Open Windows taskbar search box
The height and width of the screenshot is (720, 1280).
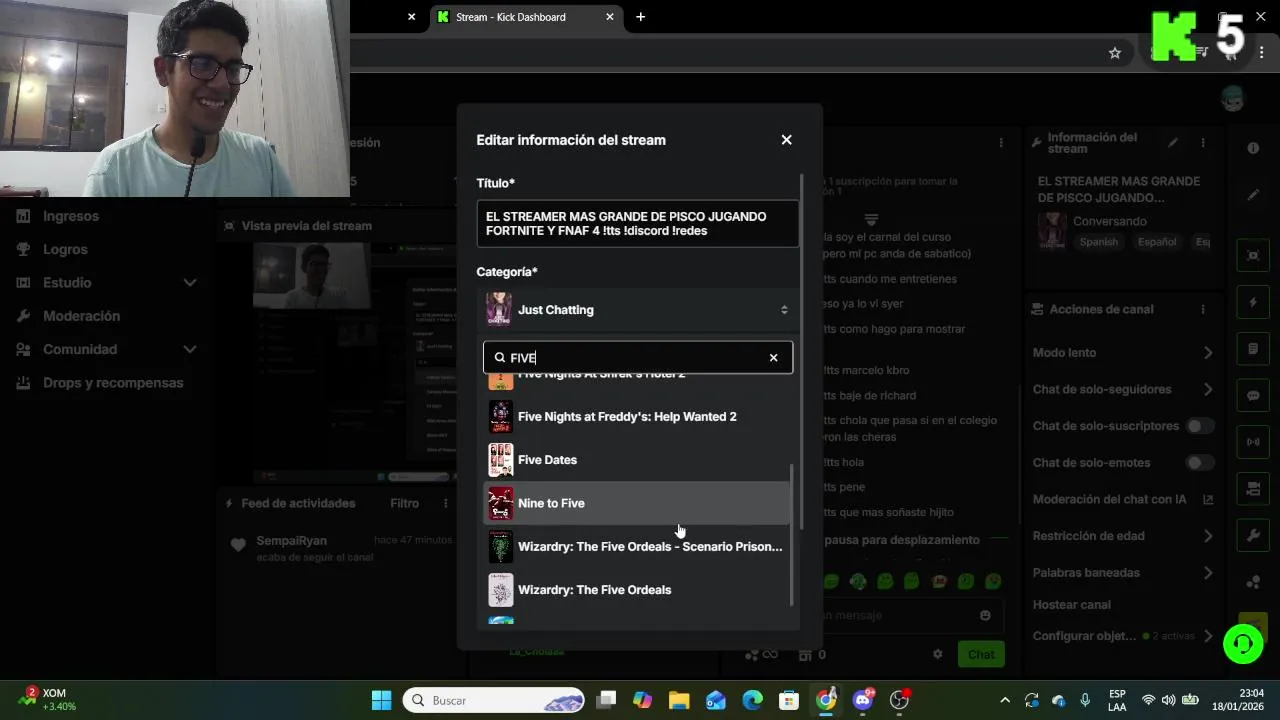click(494, 700)
